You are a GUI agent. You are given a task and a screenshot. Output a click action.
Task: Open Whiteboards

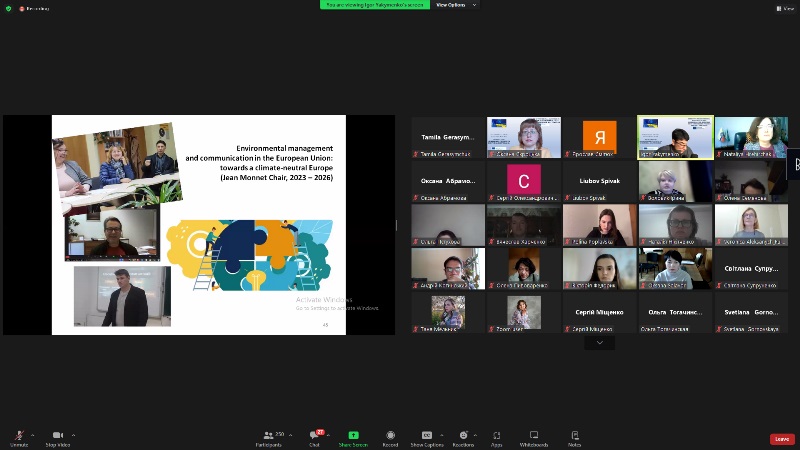click(534, 436)
